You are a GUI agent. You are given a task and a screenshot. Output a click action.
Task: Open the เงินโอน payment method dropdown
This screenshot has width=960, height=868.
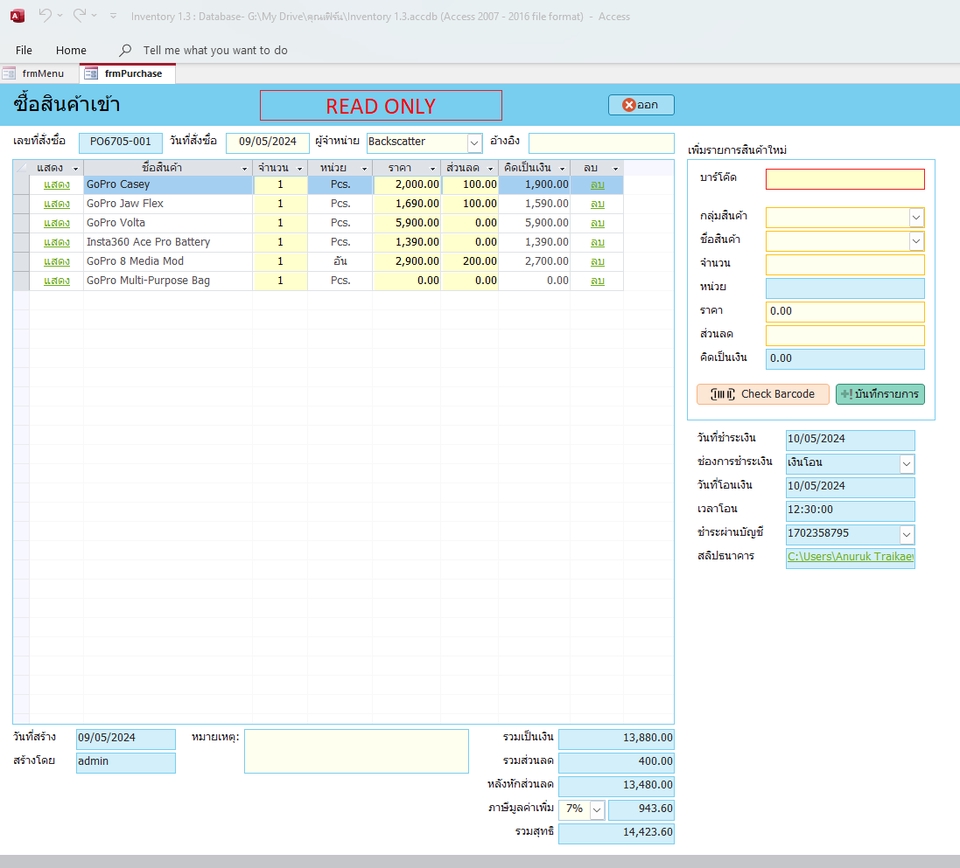908,463
